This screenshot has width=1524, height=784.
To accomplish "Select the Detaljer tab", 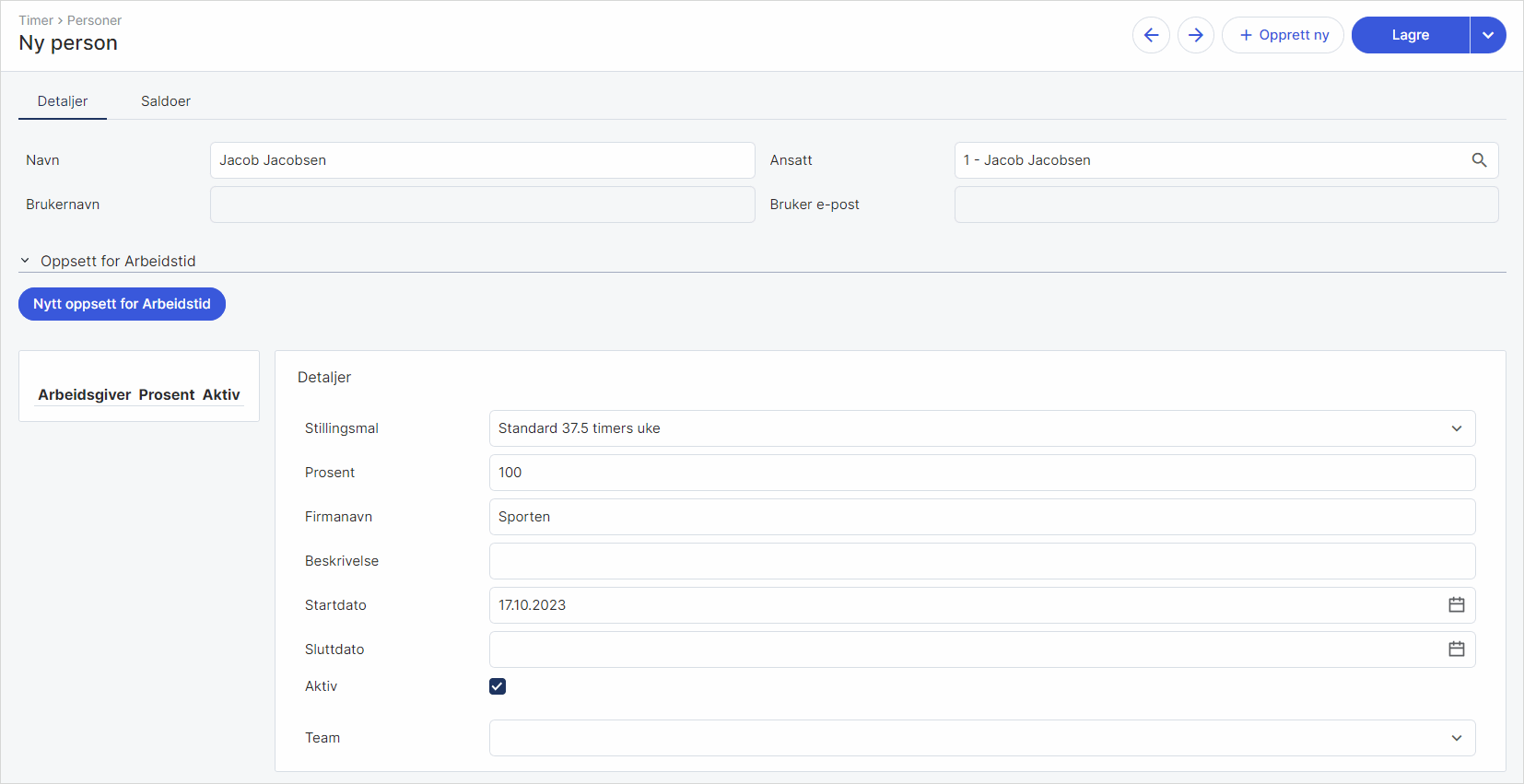I will pos(63,101).
